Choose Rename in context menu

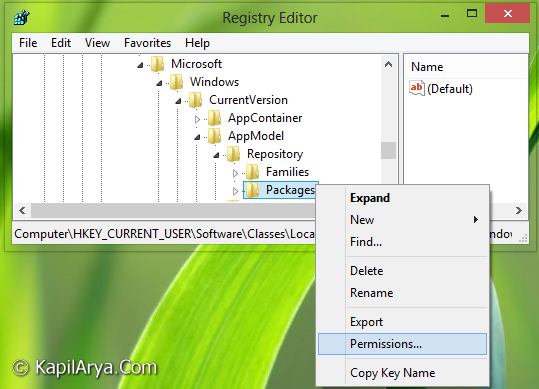pos(403,293)
